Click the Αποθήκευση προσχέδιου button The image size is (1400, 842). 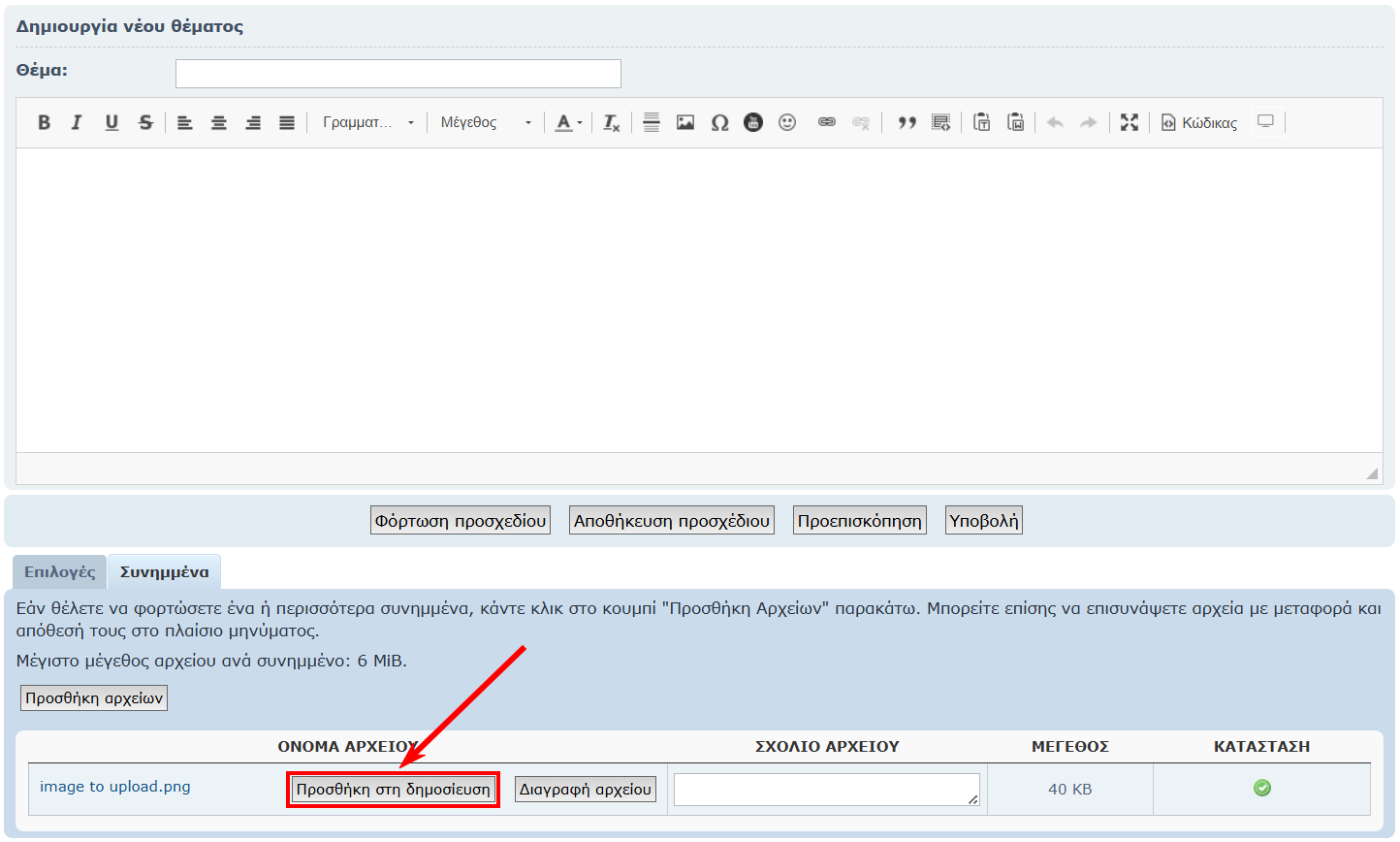(672, 520)
